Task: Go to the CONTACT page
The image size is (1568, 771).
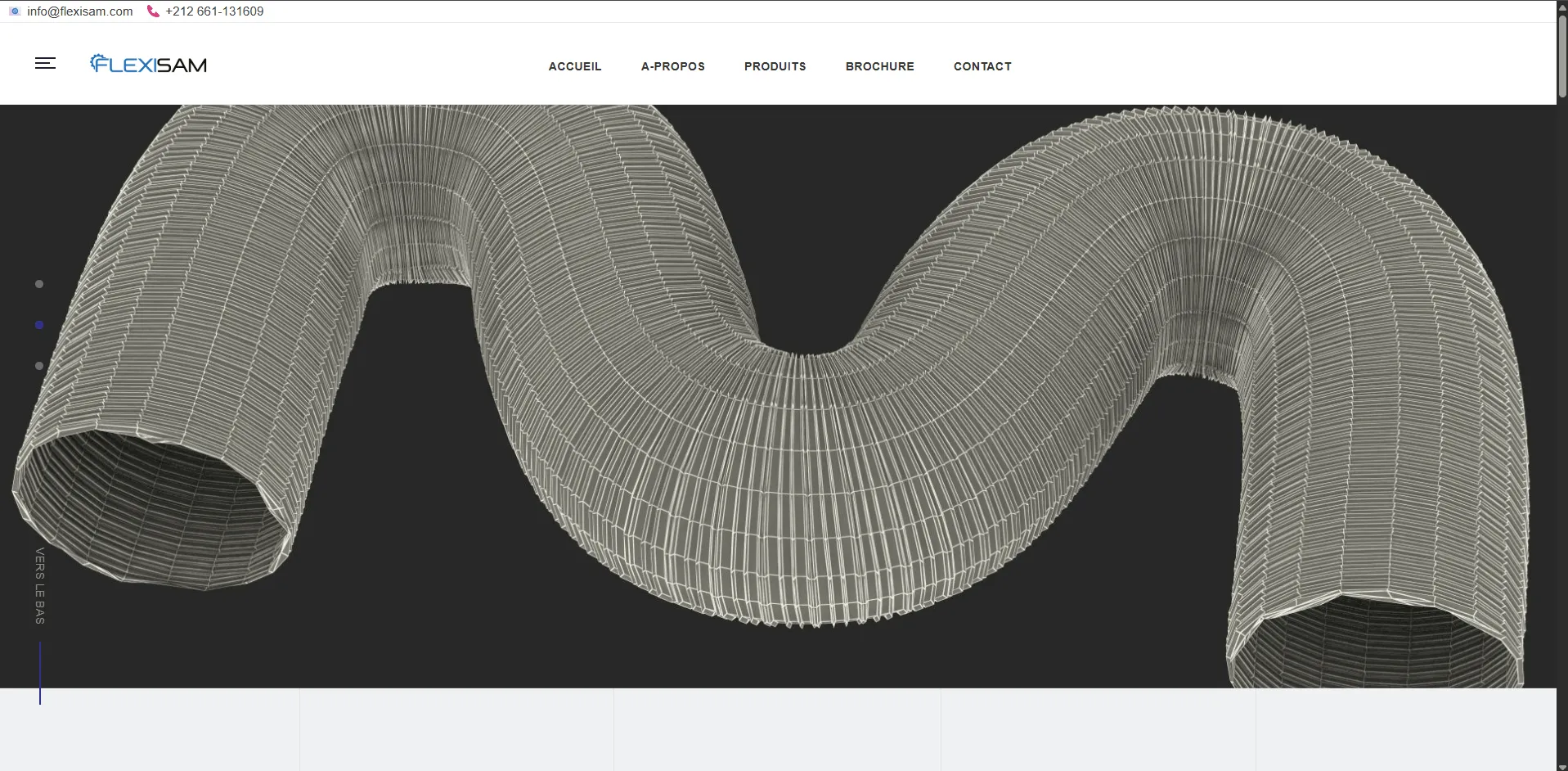Action: click(982, 66)
